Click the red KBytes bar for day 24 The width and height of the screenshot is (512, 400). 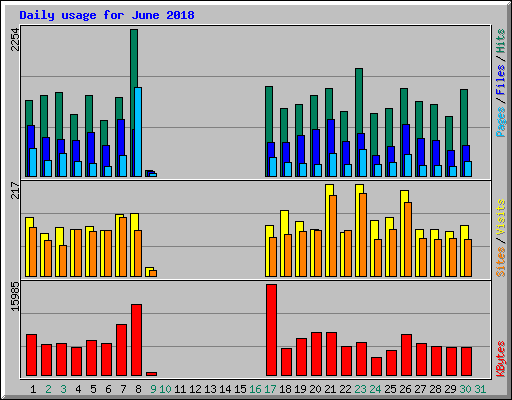pos(376,367)
